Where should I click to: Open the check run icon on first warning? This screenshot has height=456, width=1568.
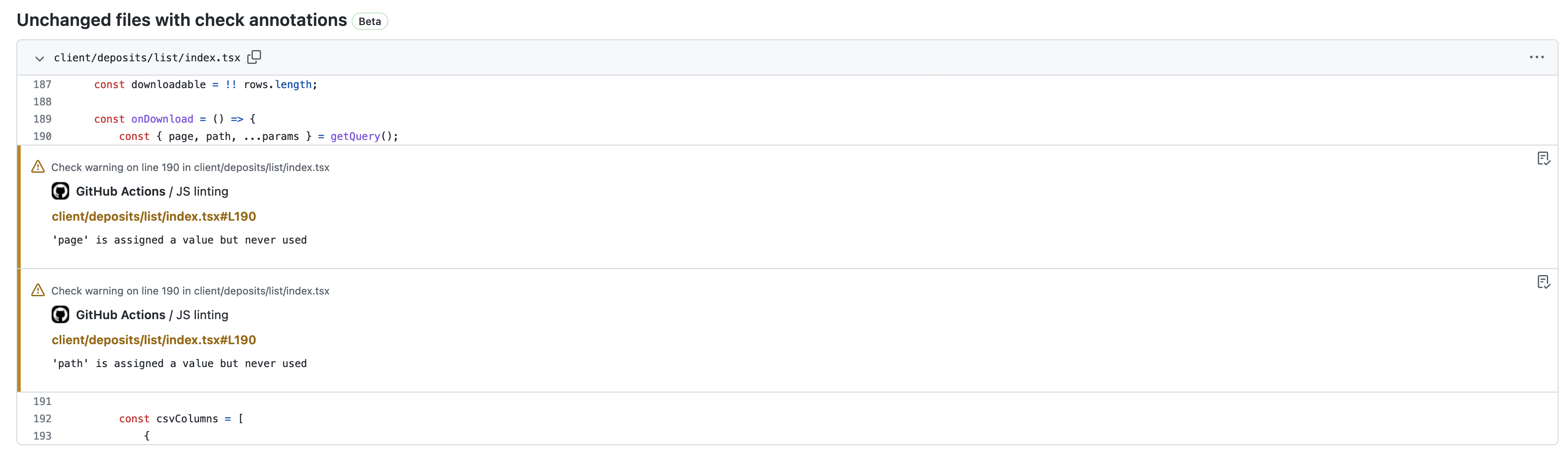click(1544, 159)
